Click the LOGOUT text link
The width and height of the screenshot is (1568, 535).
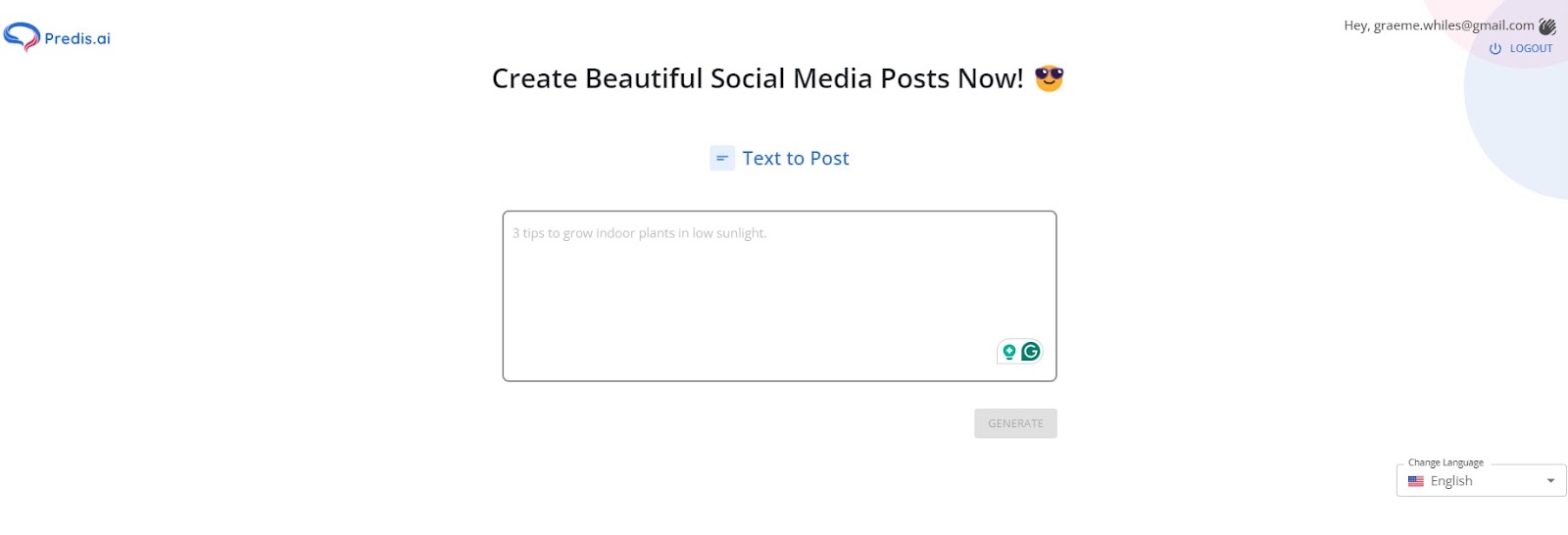tap(1531, 48)
